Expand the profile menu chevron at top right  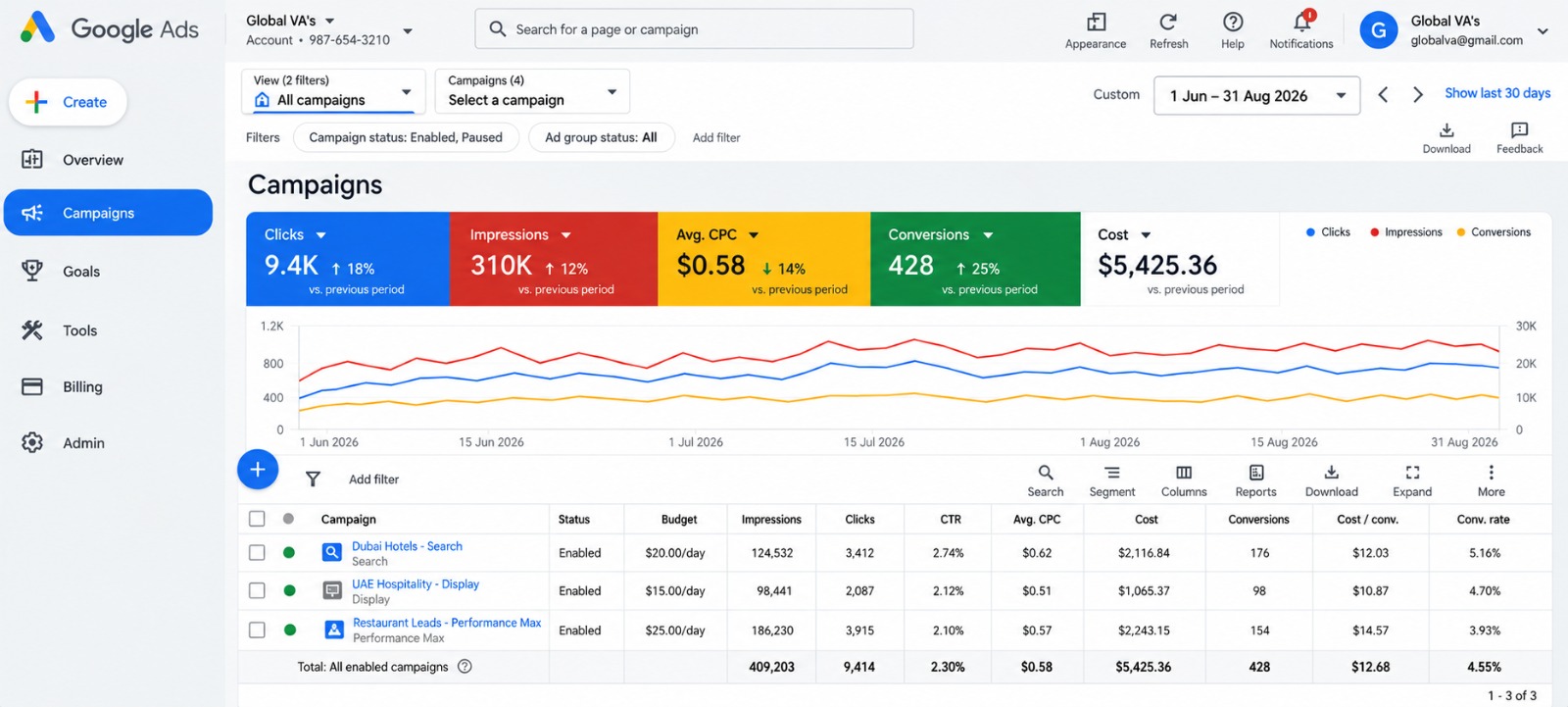tap(1543, 31)
